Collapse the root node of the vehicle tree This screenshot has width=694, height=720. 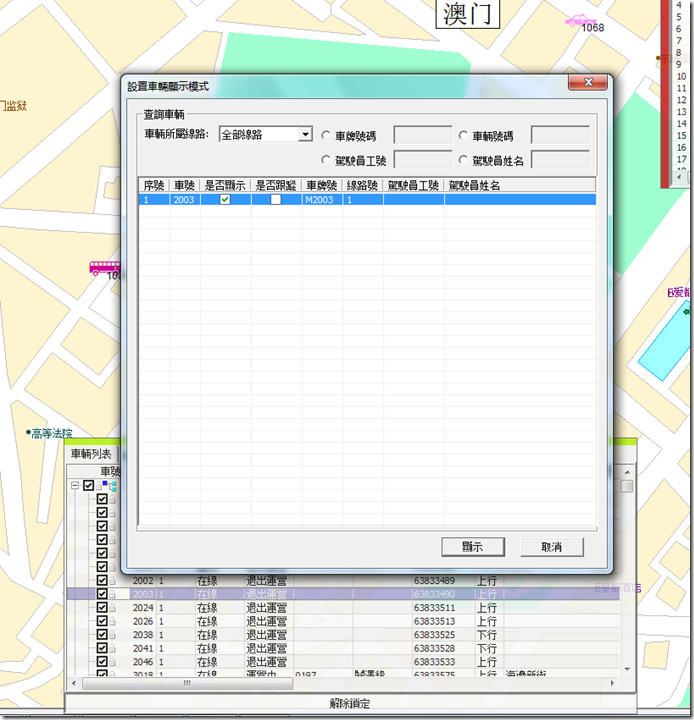[x=75, y=485]
